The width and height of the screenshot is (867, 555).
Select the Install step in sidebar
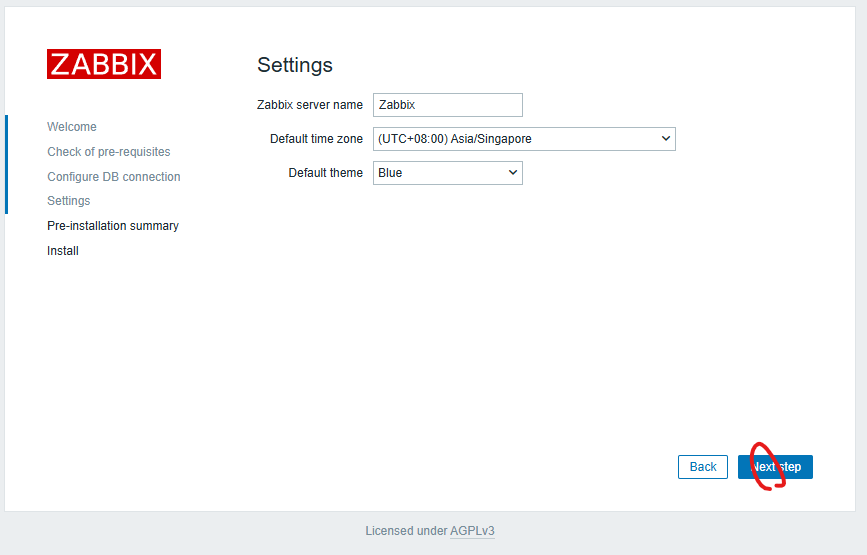click(63, 250)
